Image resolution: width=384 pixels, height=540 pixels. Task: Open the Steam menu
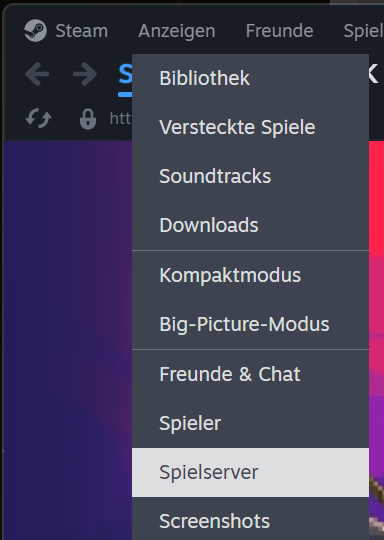(82, 31)
